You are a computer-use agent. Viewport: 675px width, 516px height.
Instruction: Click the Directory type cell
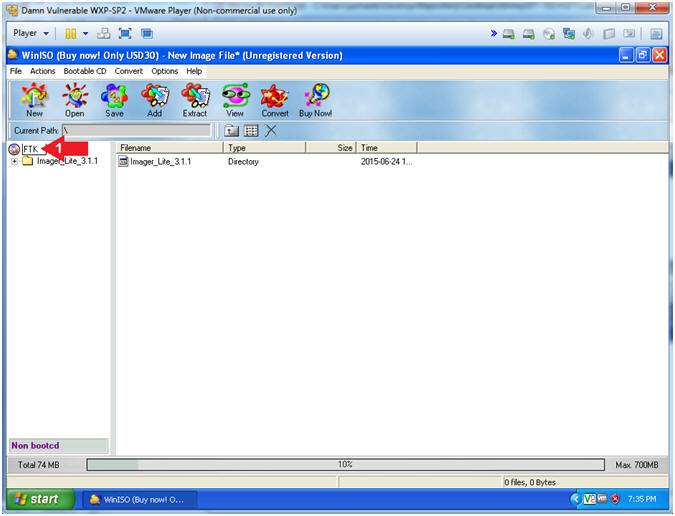[x=243, y=162]
